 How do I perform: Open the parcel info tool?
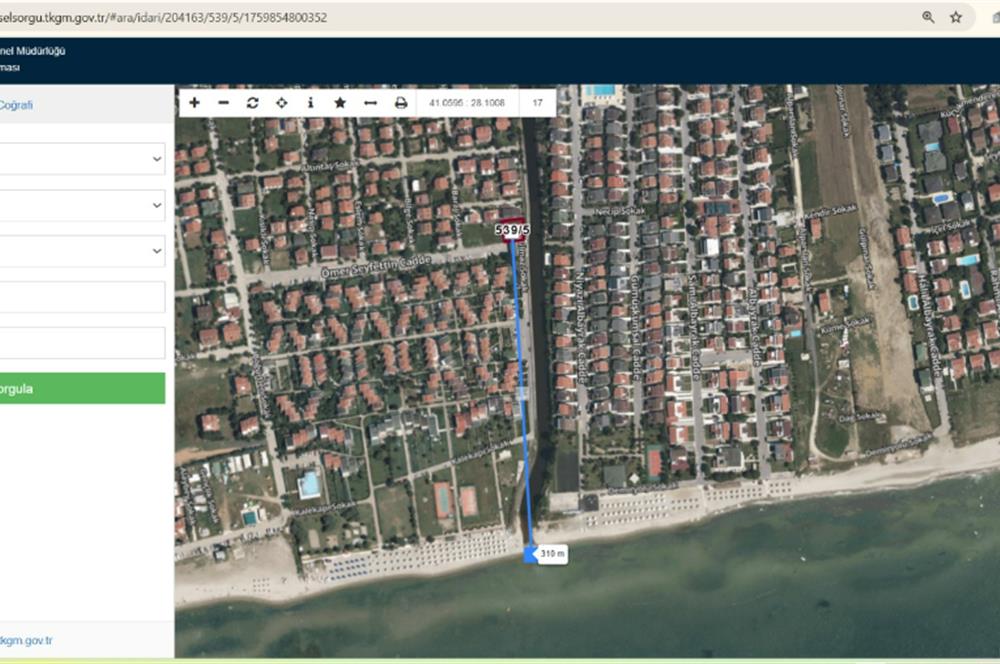pyautogui.click(x=312, y=102)
